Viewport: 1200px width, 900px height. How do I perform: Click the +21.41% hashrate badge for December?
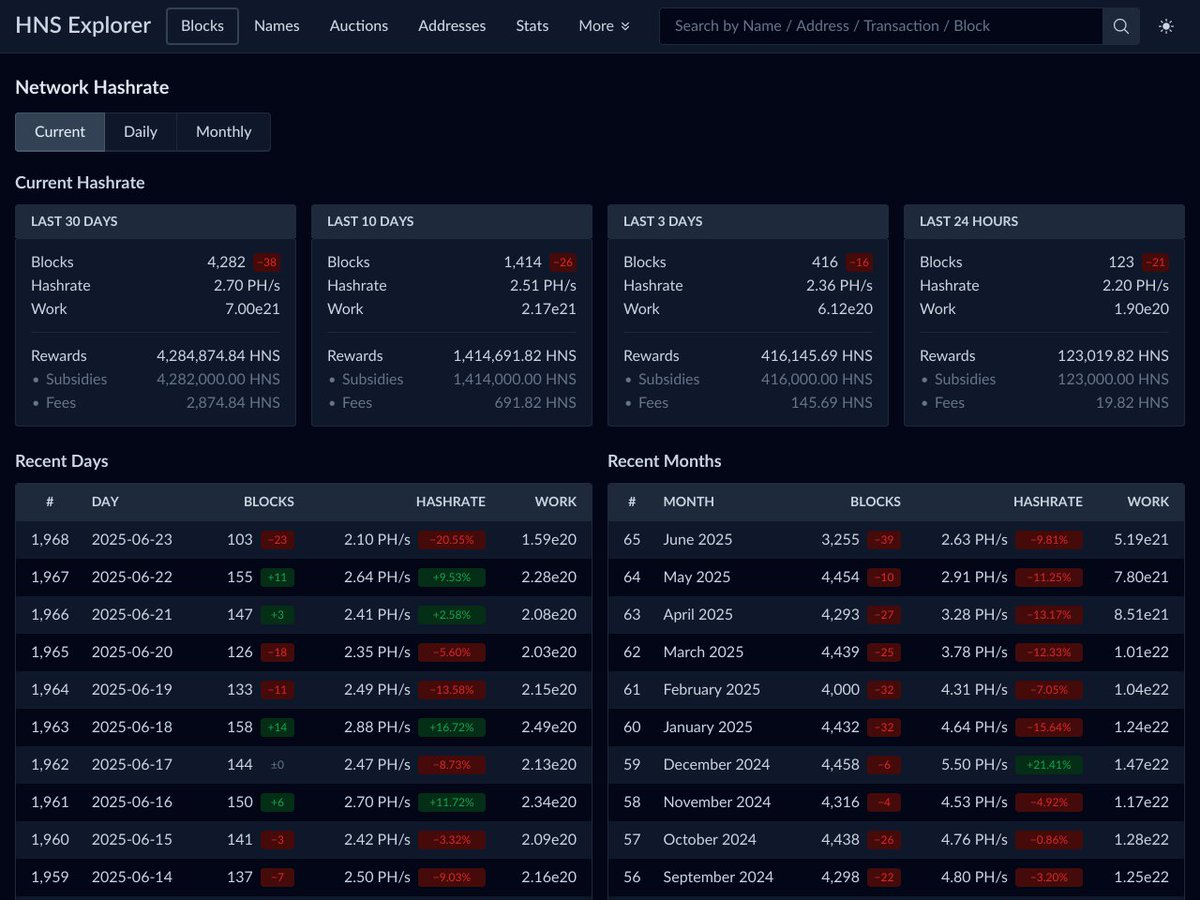(x=1049, y=765)
